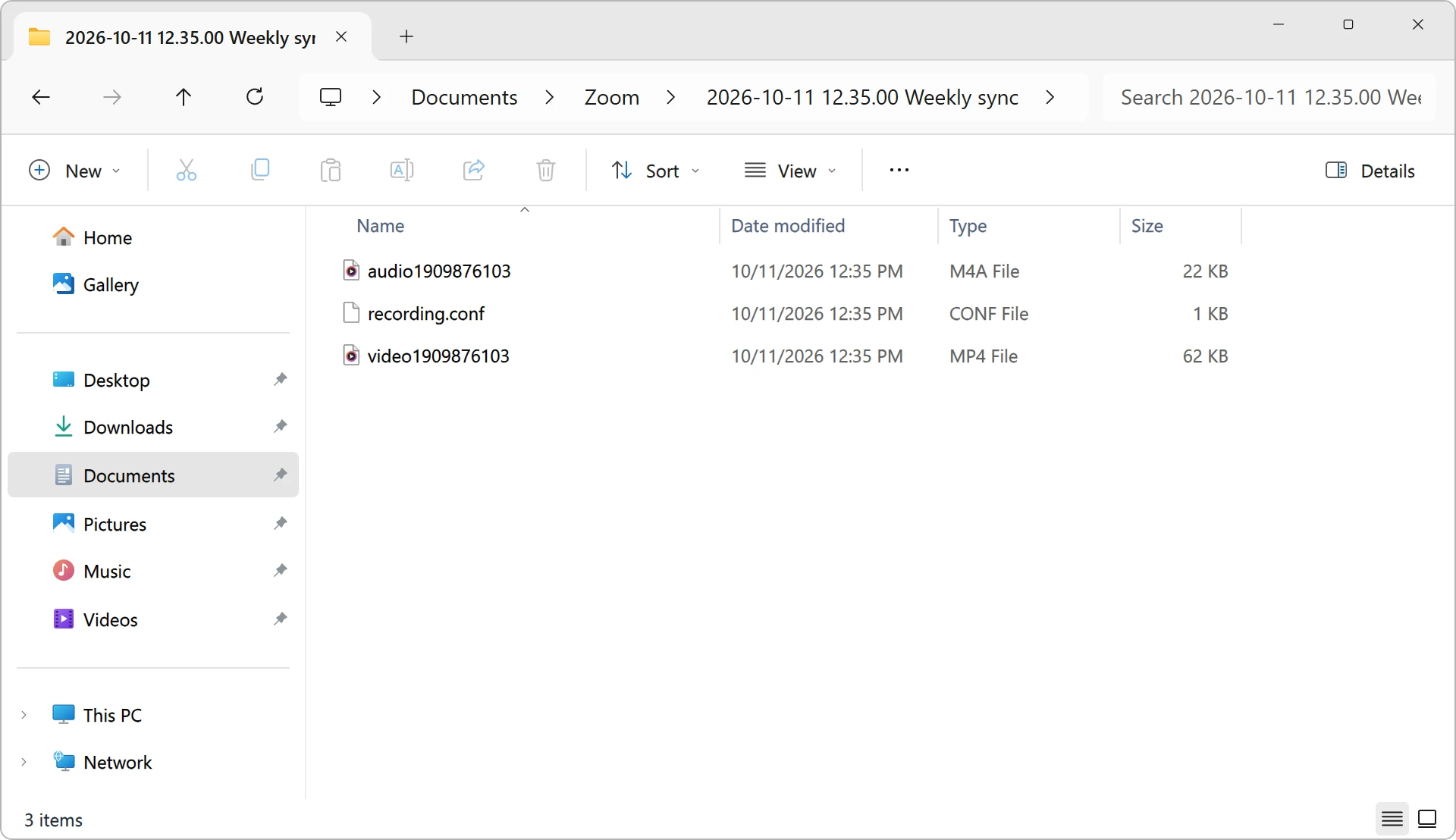Open the Sort dropdown

(655, 171)
